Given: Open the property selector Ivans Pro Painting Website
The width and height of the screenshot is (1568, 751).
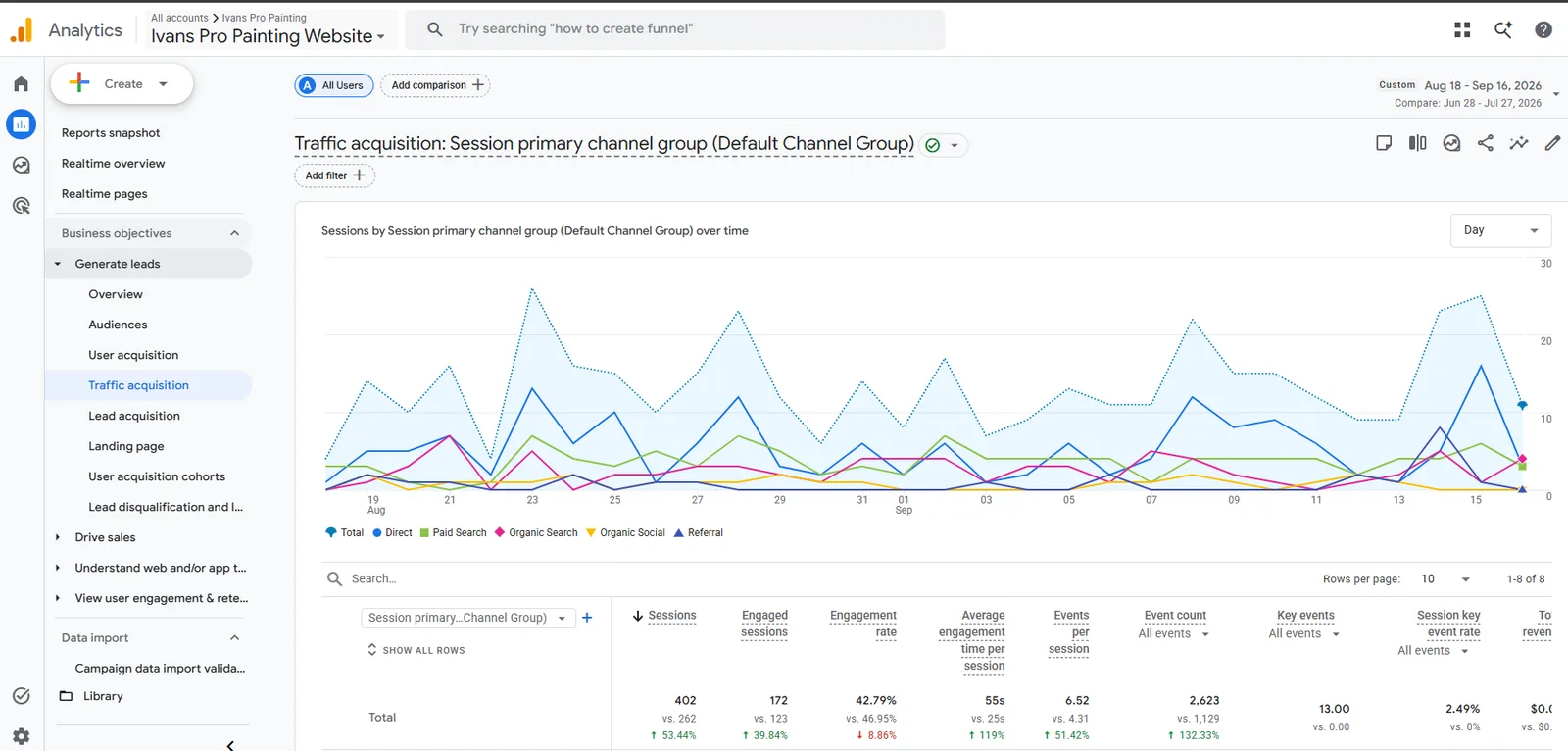Looking at the screenshot, I should (268, 36).
